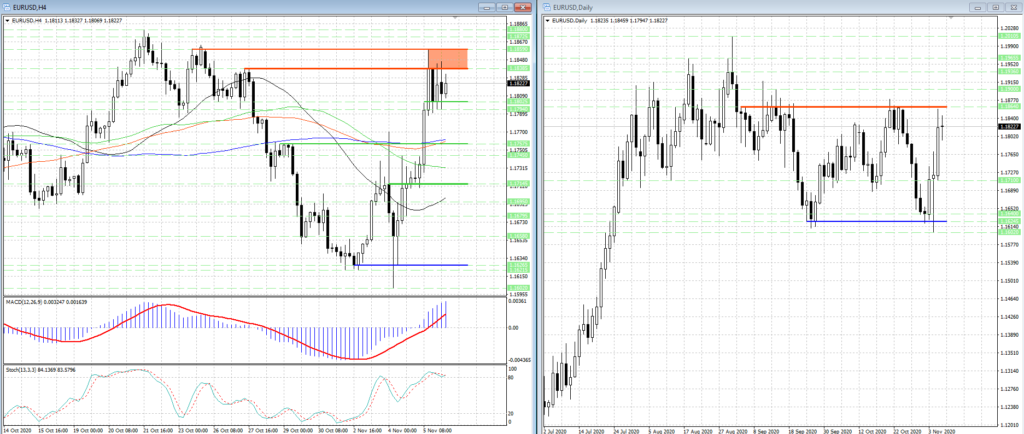
Task: Open one-click trading arrow on Daily chart
Action: [547, 21]
